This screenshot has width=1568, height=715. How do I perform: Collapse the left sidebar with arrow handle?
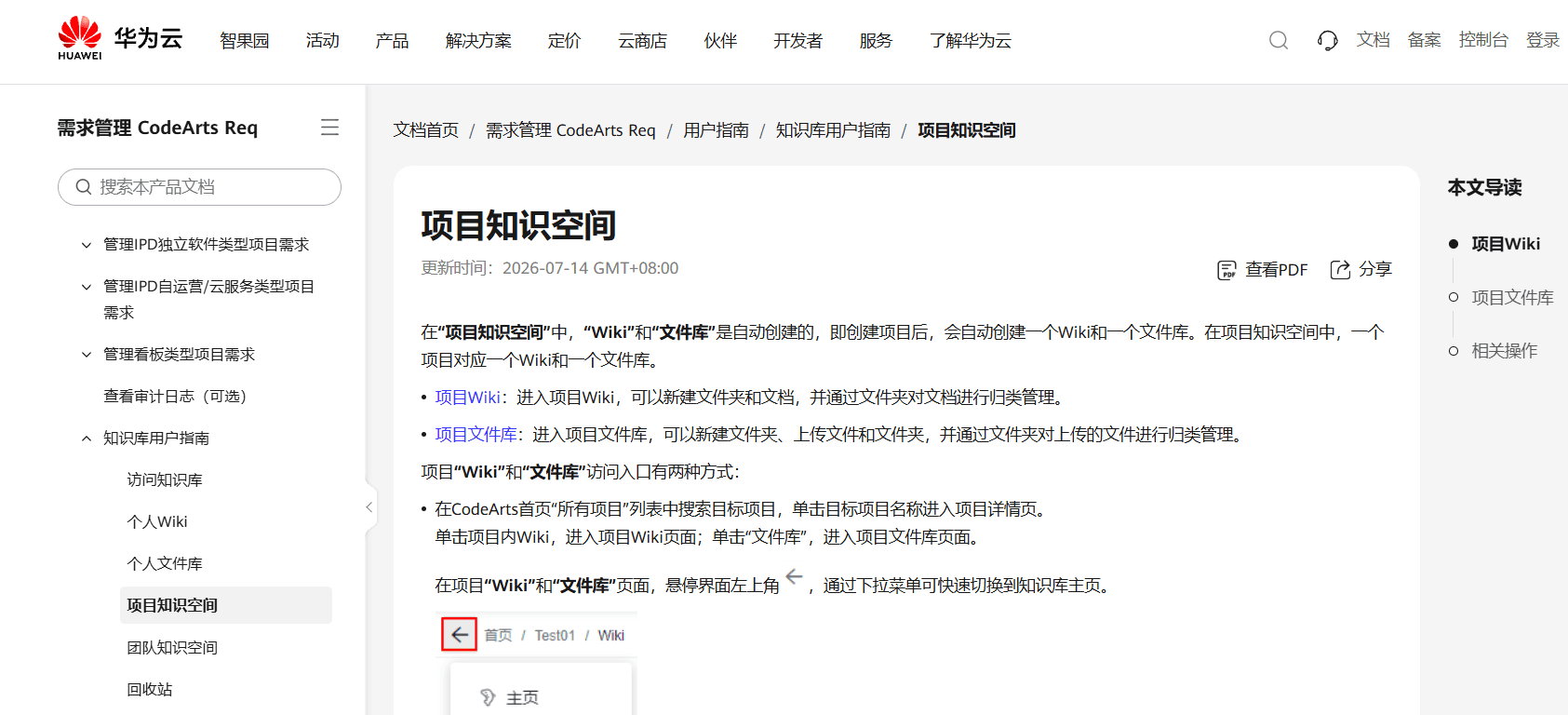coord(369,507)
